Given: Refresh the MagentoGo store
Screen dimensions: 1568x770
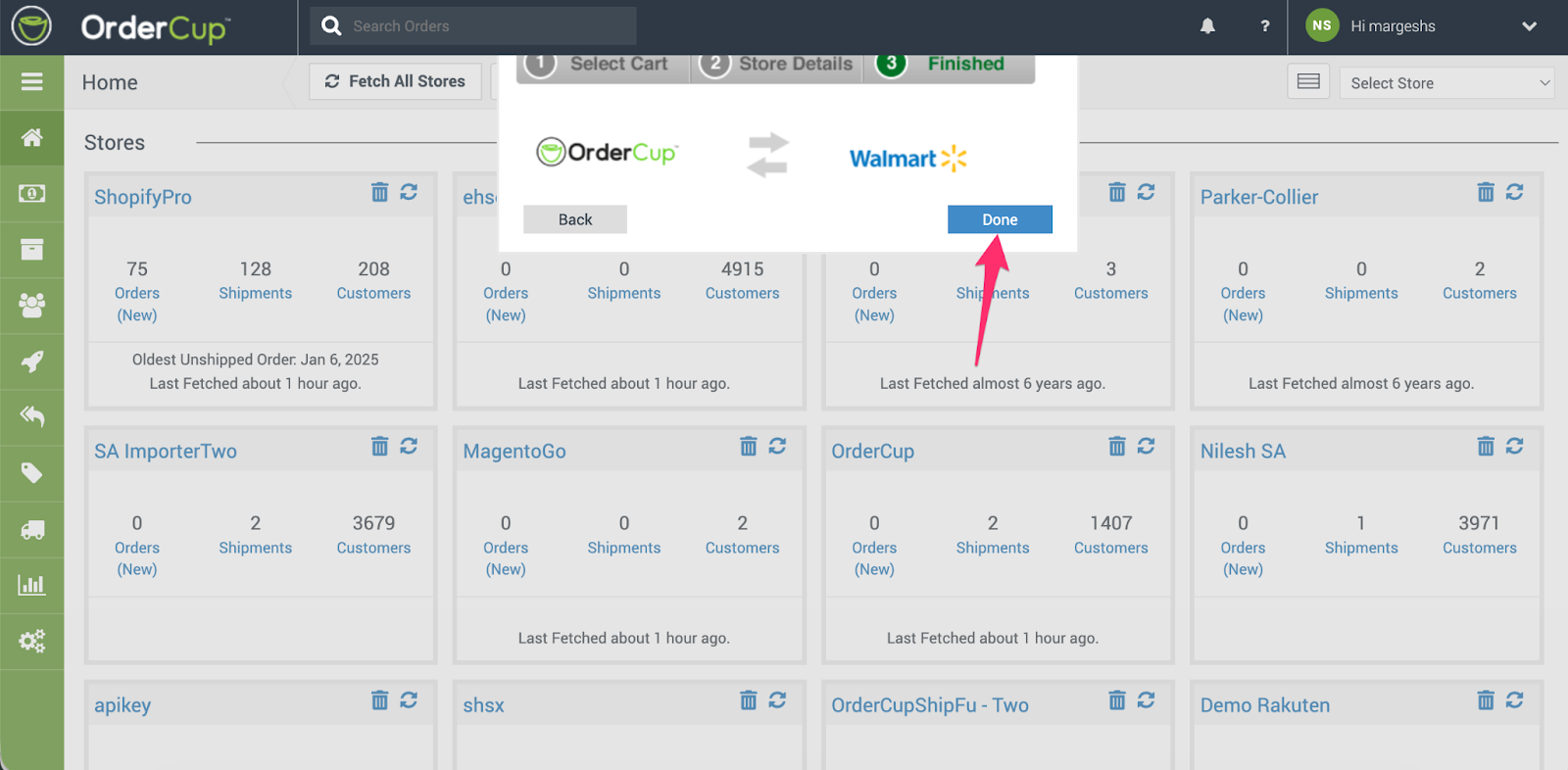Looking at the screenshot, I should (777, 447).
